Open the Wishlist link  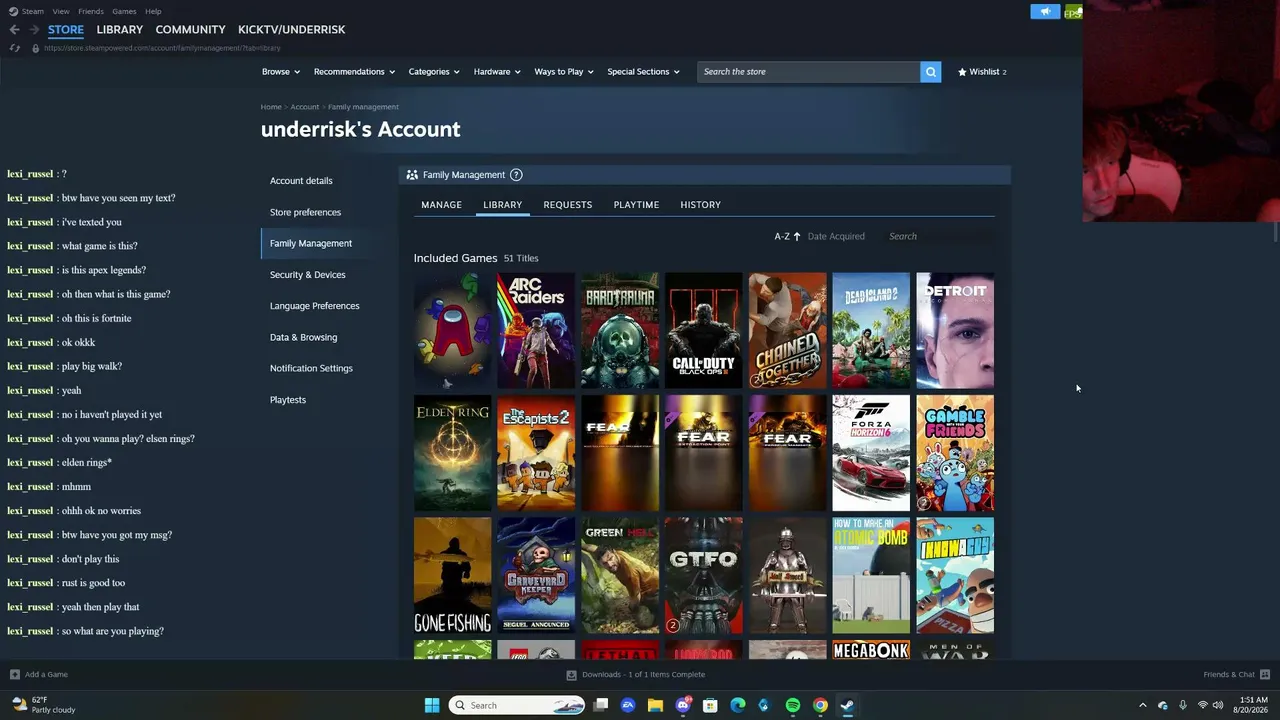click(x=982, y=72)
